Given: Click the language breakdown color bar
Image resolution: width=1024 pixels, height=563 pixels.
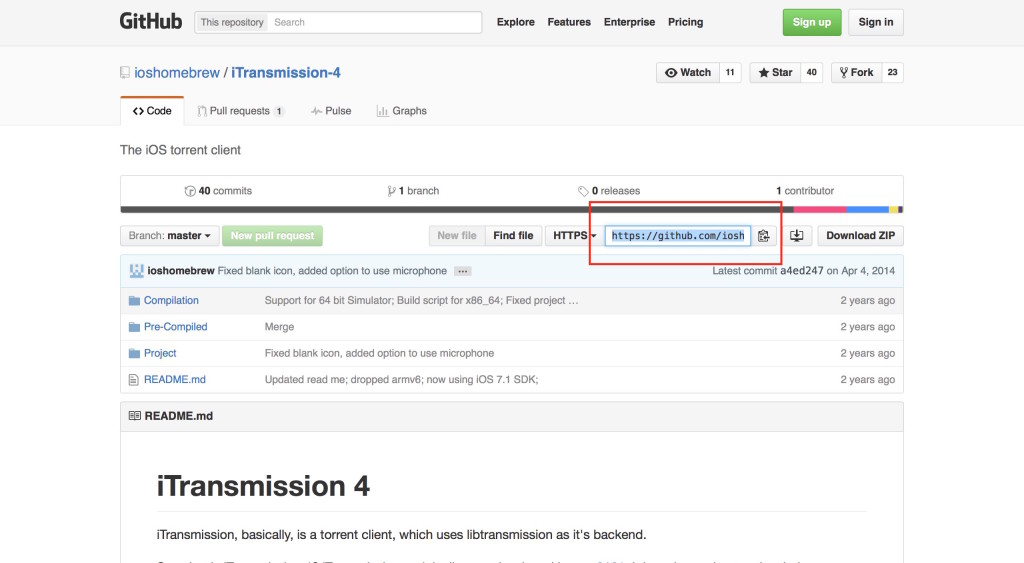Looking at the screenshot, I should pyautogui.click(x=511, y=210).
